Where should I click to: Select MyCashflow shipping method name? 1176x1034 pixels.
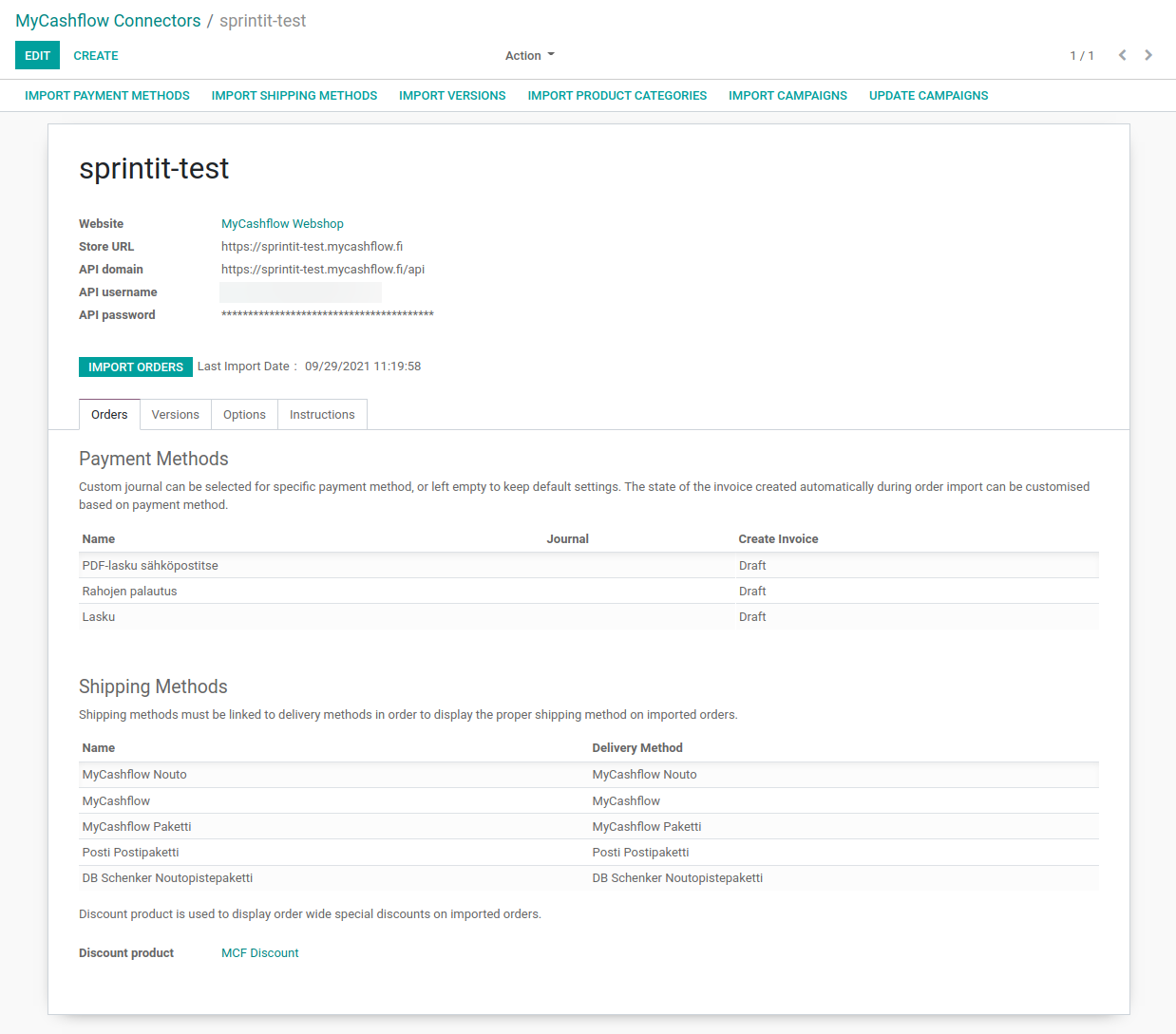tap(116, 801)
